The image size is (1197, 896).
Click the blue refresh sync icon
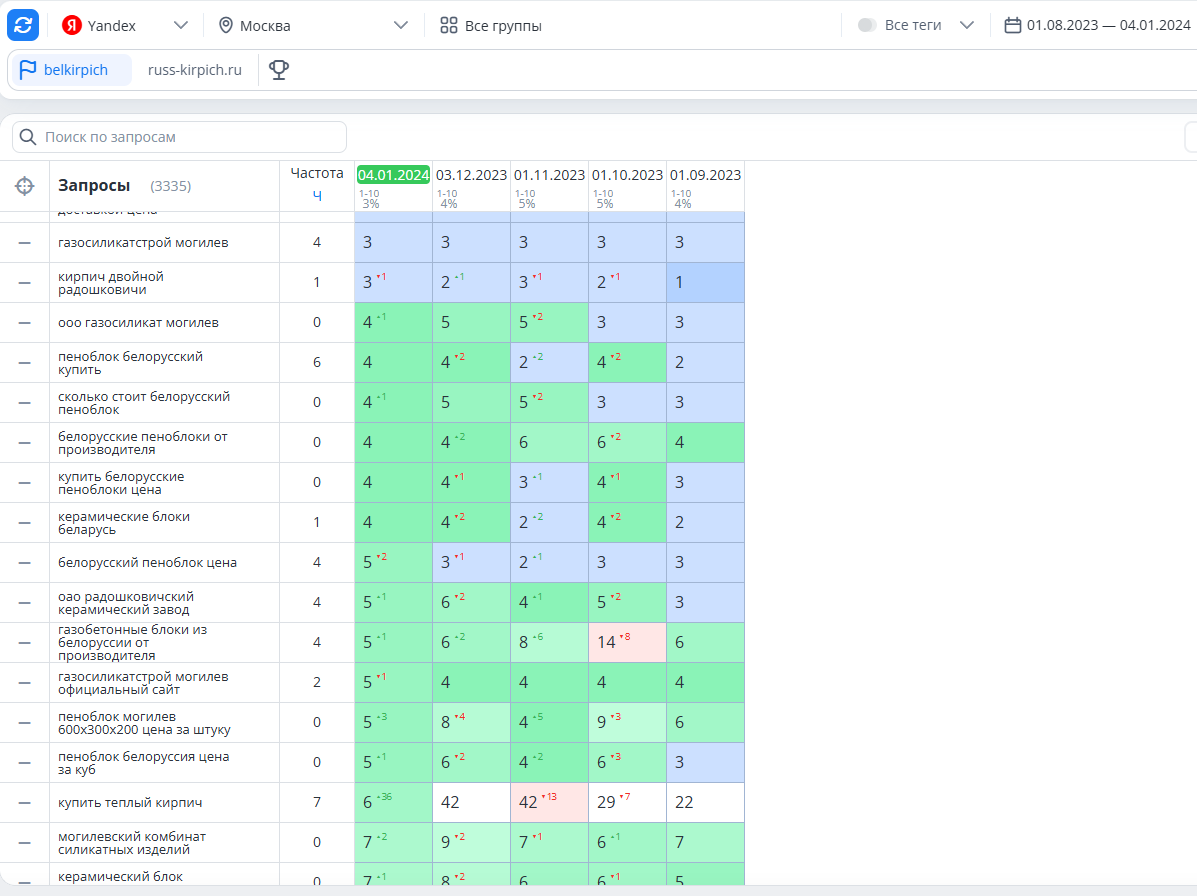point(23,25)
